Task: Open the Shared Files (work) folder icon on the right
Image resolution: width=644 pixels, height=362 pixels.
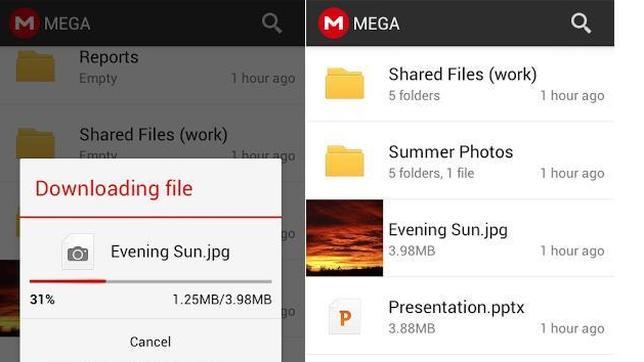Action: pos(345,84)
